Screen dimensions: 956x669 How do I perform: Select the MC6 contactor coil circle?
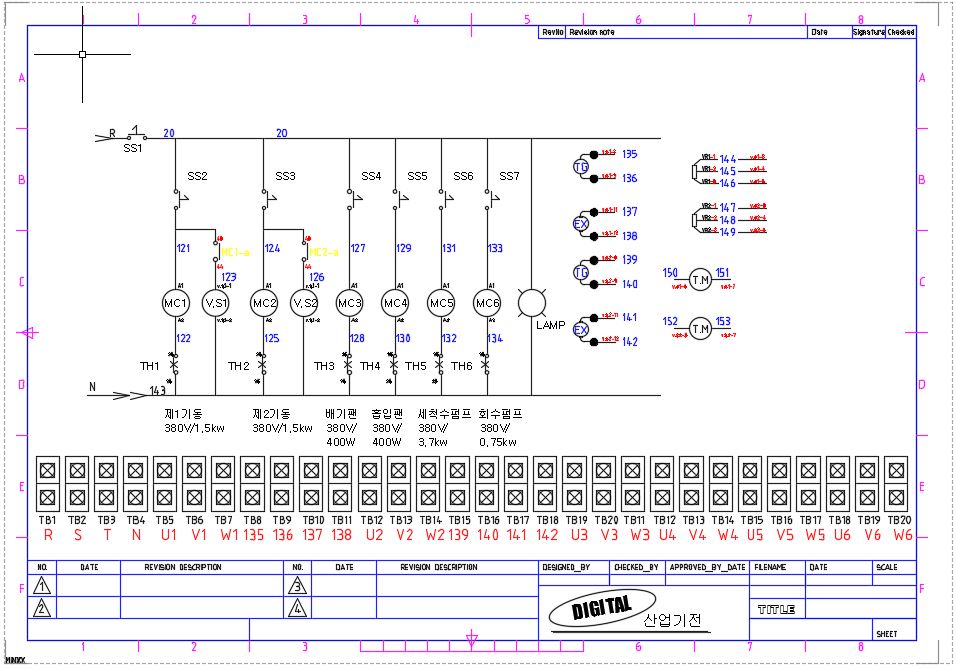tap(487, 303)
